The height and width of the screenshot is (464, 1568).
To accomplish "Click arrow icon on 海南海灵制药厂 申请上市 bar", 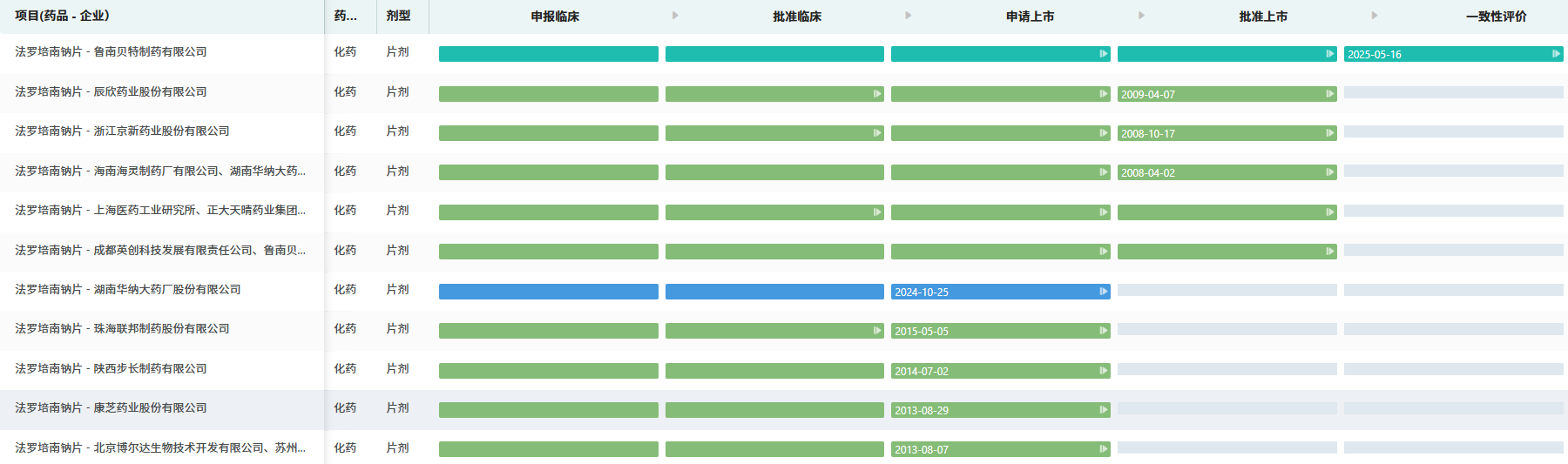I will (1103, 172).
